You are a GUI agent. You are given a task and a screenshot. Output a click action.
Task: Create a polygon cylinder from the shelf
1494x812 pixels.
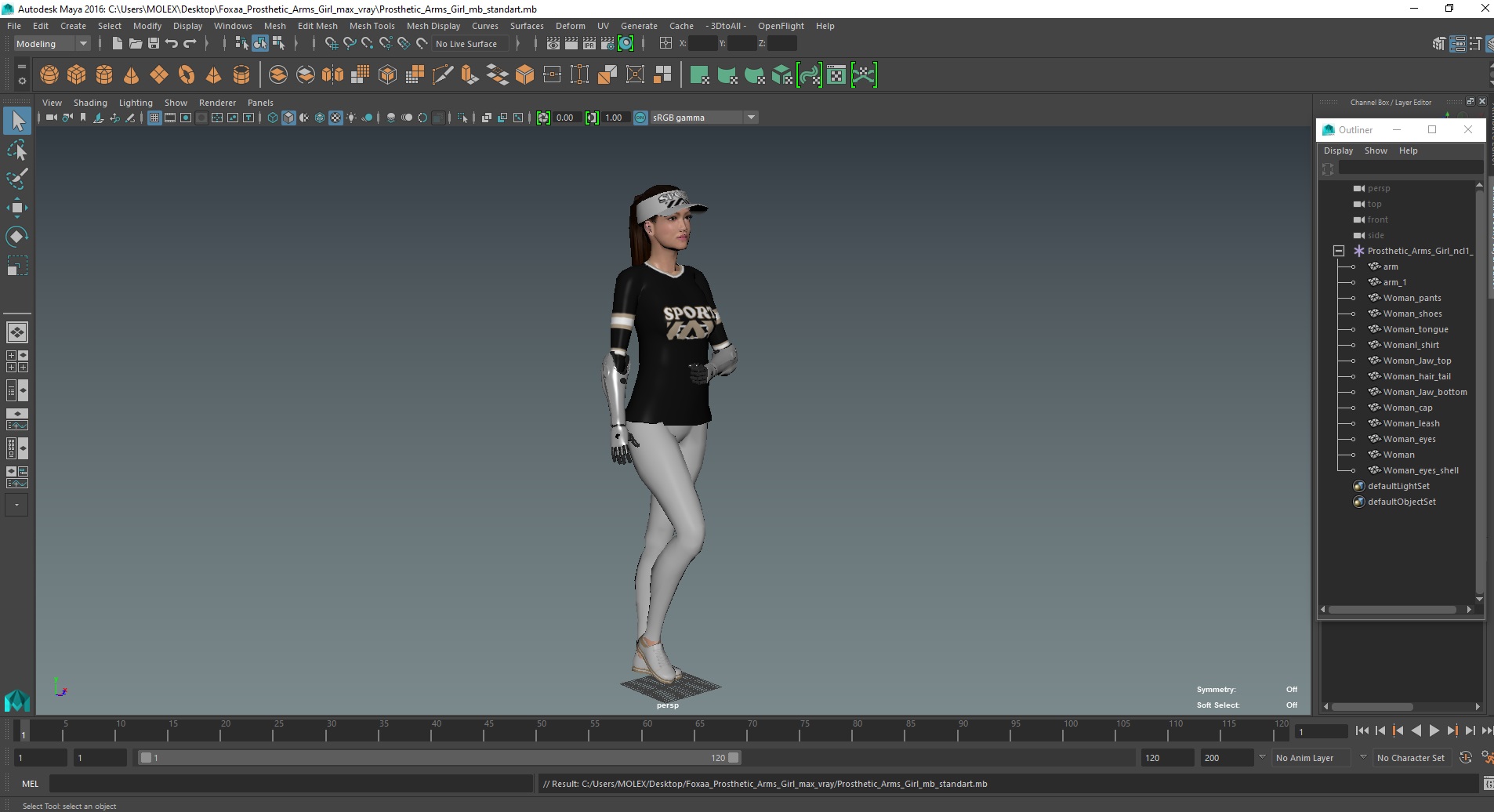click(103, 74)
